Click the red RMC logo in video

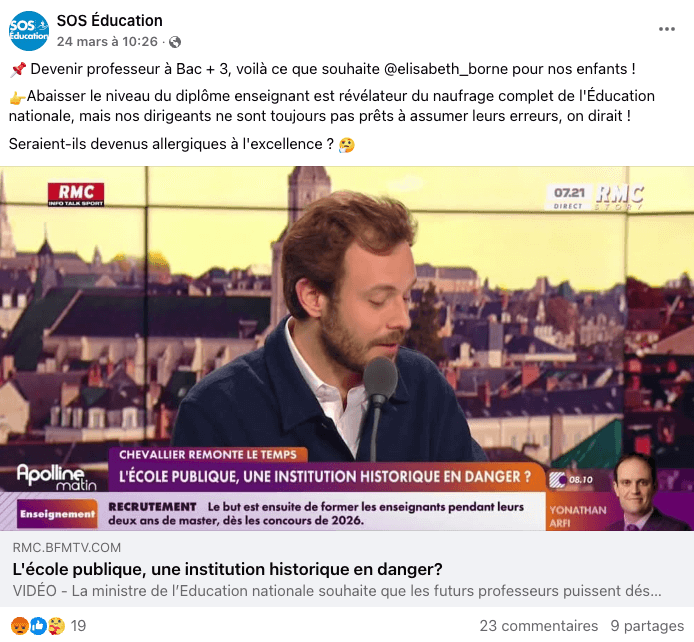pyautogui.click(x=76, y=195)
